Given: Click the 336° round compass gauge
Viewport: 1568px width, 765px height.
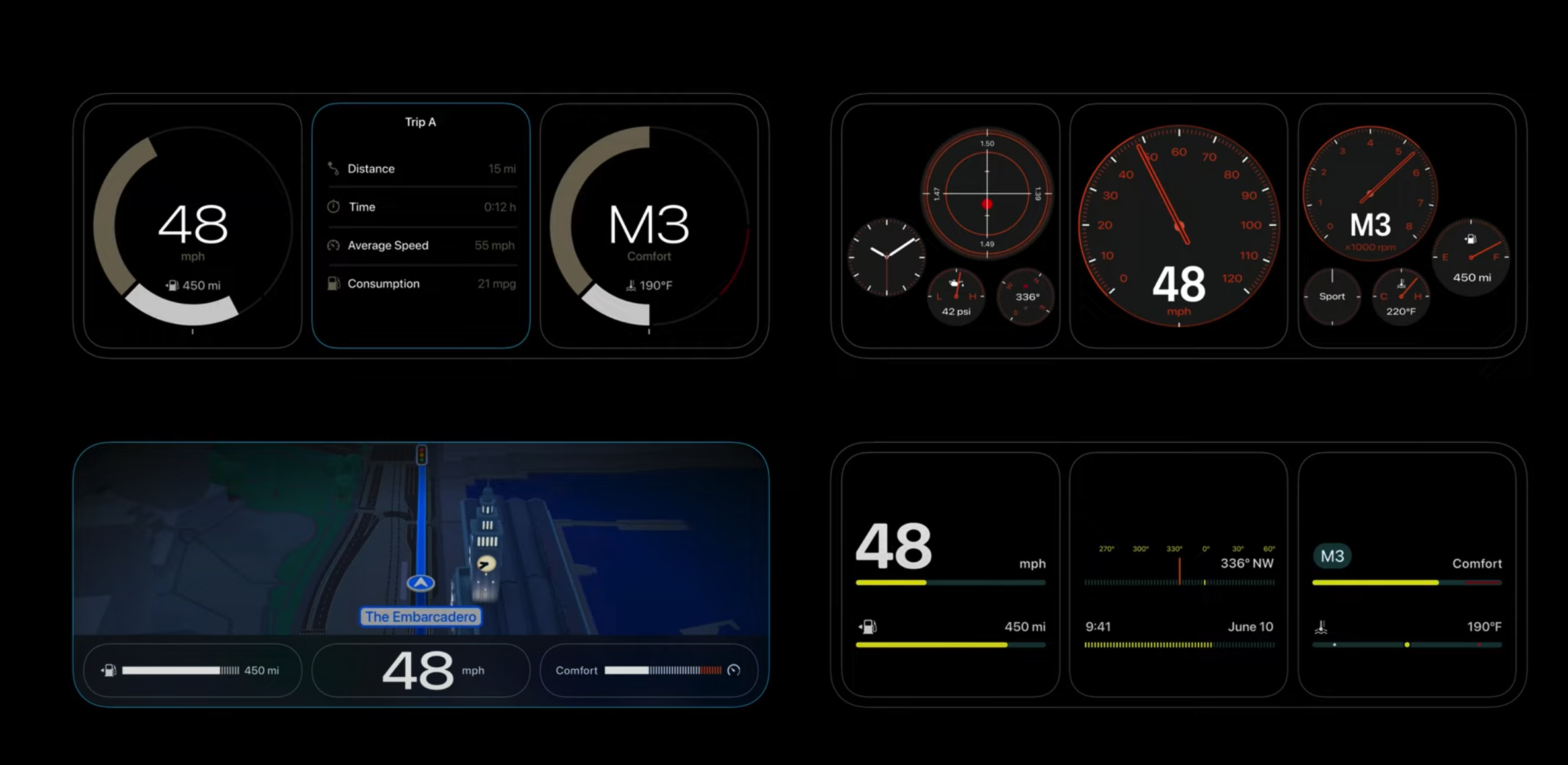Looking at the screenshot, I should click(x=1026, y=297).
